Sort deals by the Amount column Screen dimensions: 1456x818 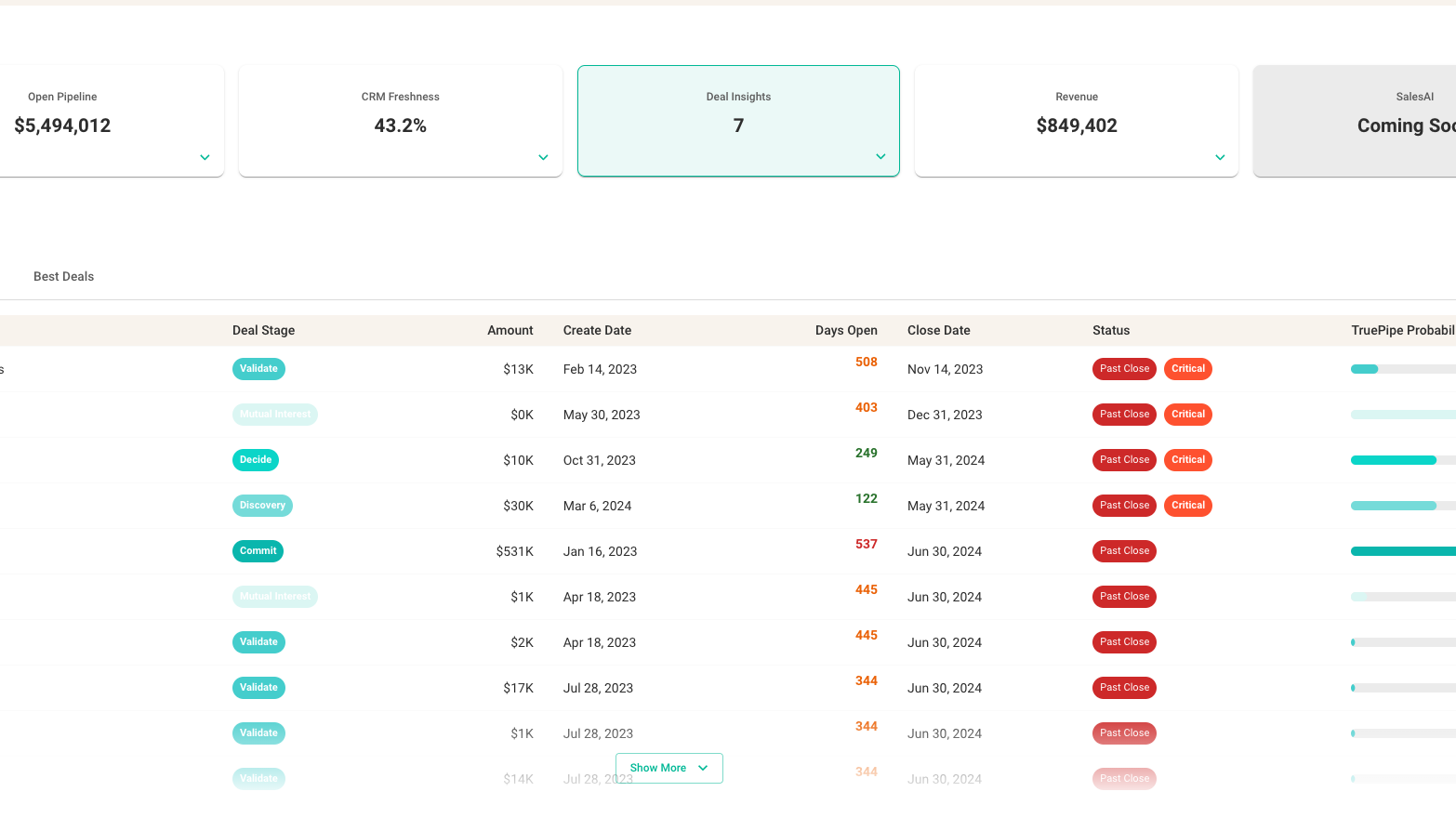(510, 330)
